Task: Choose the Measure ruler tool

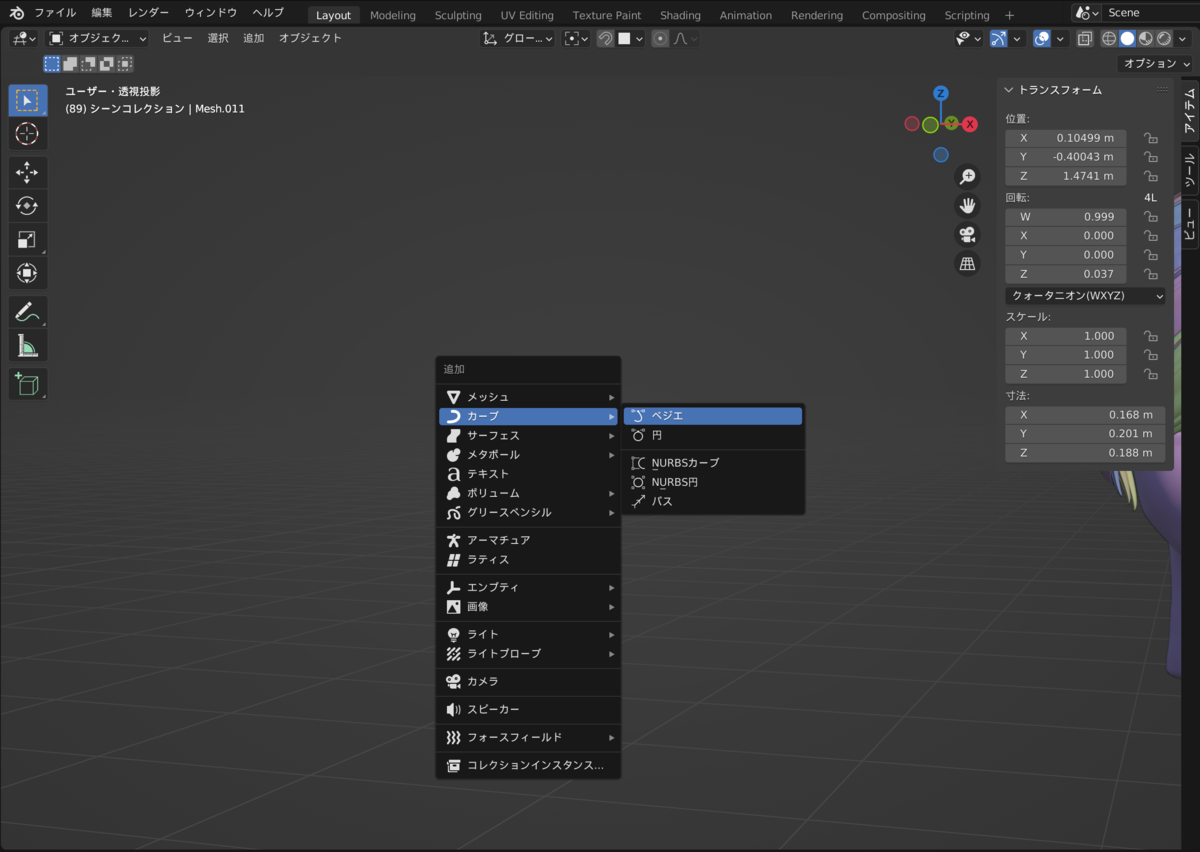Action: tap(27, 346)
